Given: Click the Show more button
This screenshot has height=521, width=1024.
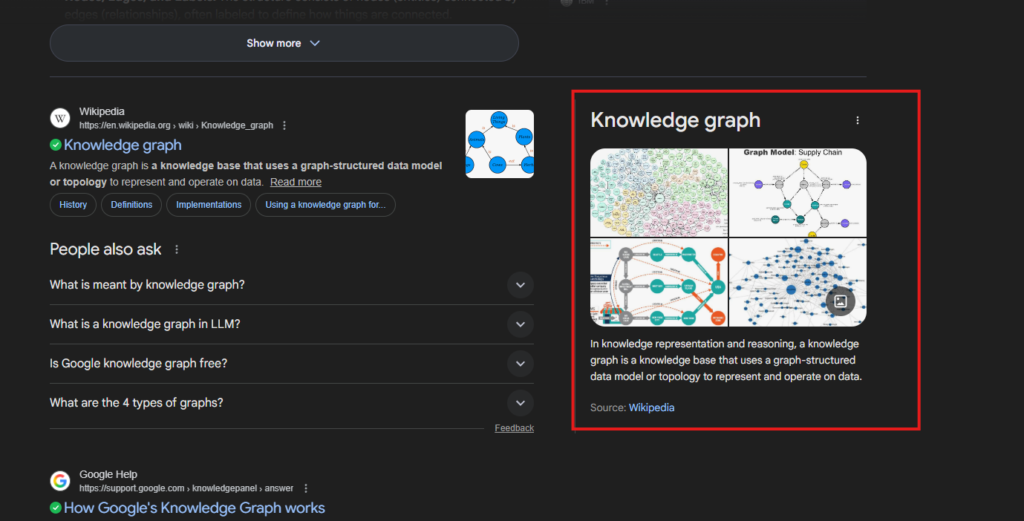Looking at the screenshot, I should [284, 43].
